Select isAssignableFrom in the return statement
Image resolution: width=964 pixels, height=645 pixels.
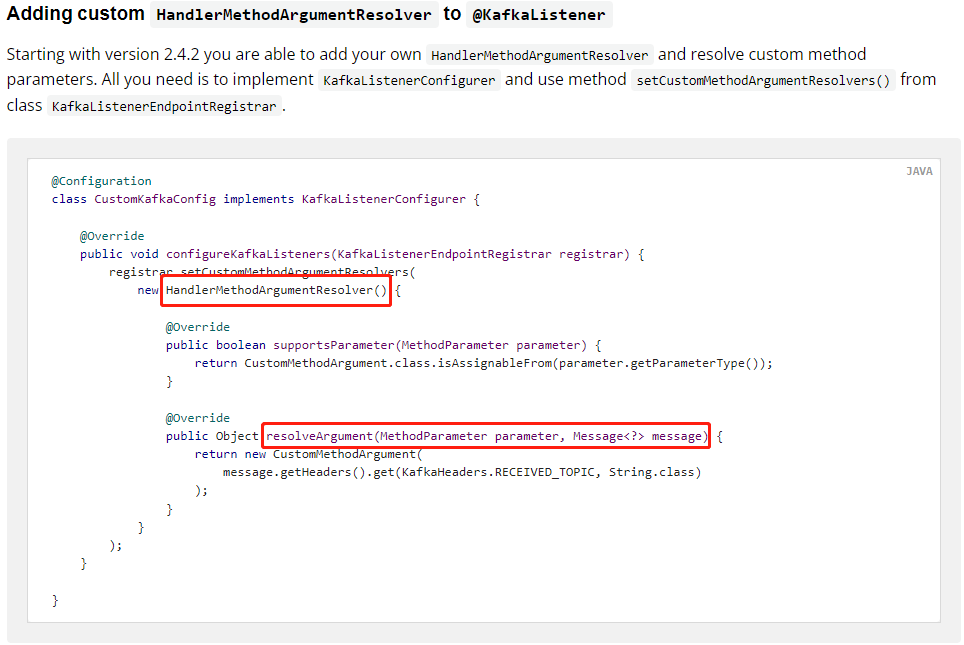[496, 363]
